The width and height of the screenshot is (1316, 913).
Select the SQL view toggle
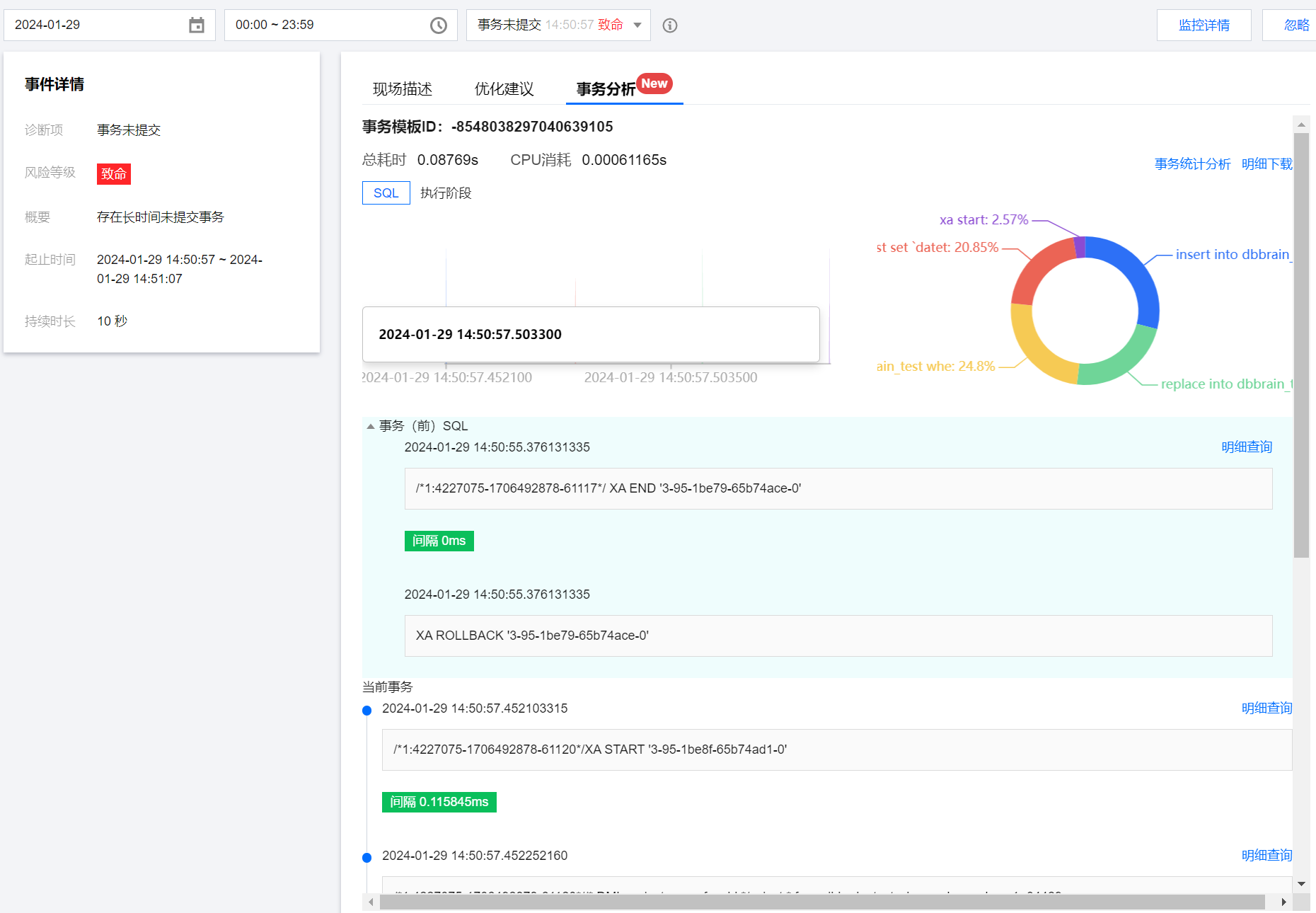[x=386, y=193]
